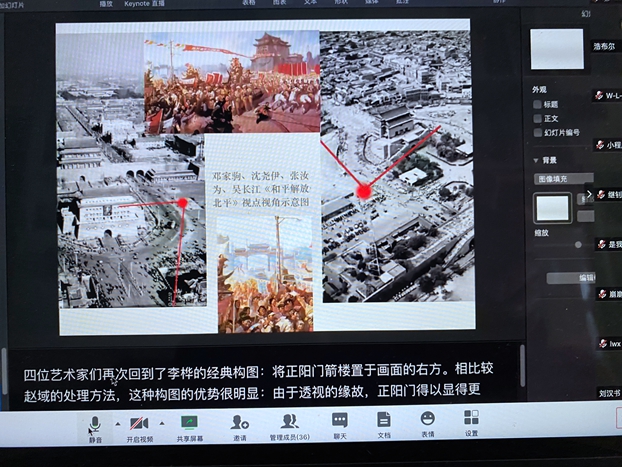The height and width of the screenshot is (467, 622).
Task: Click muted mic icon beside W-L-
Action: (x=599, y=95)
